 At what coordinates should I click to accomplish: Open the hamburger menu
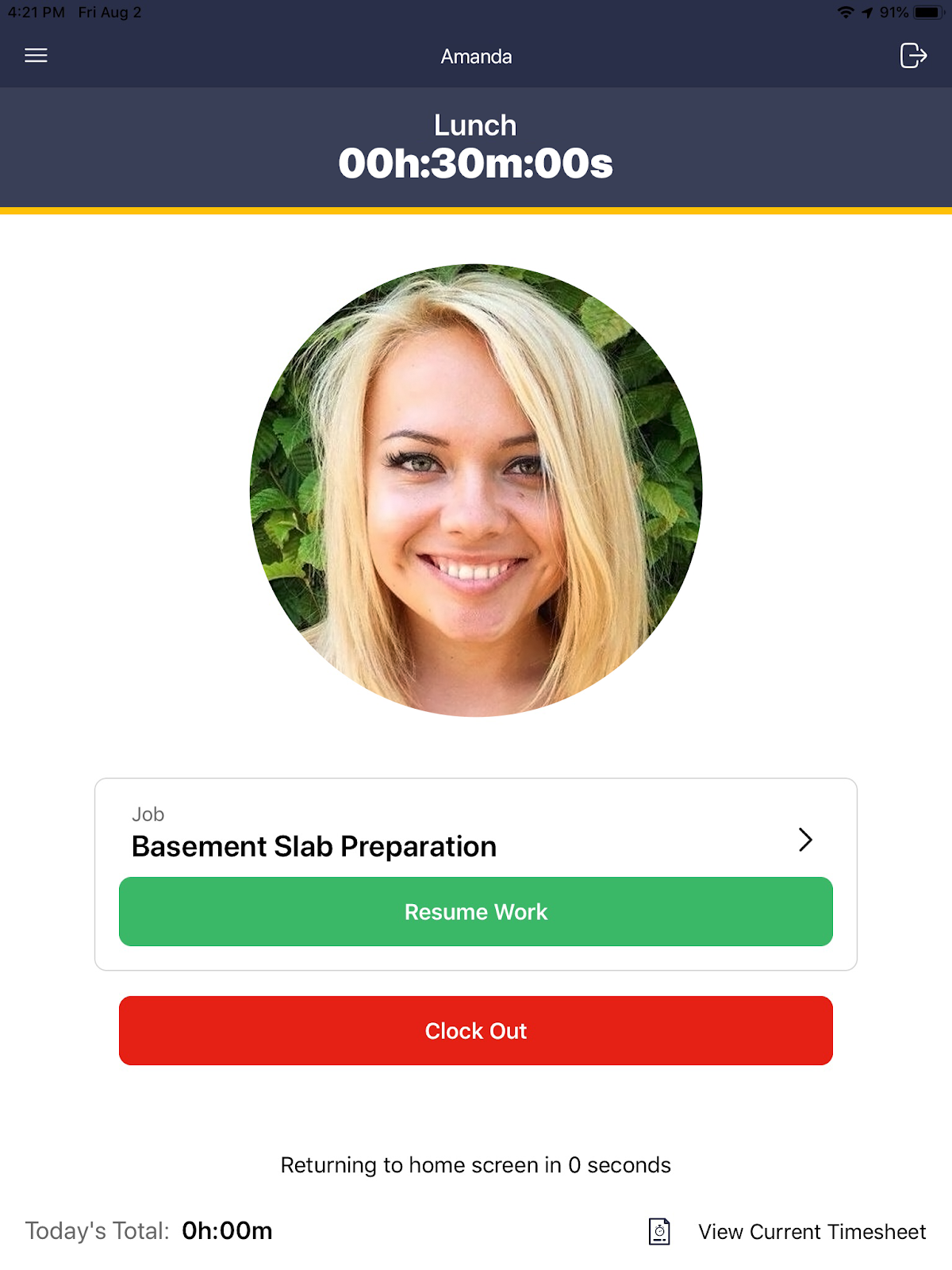[36, 56]
